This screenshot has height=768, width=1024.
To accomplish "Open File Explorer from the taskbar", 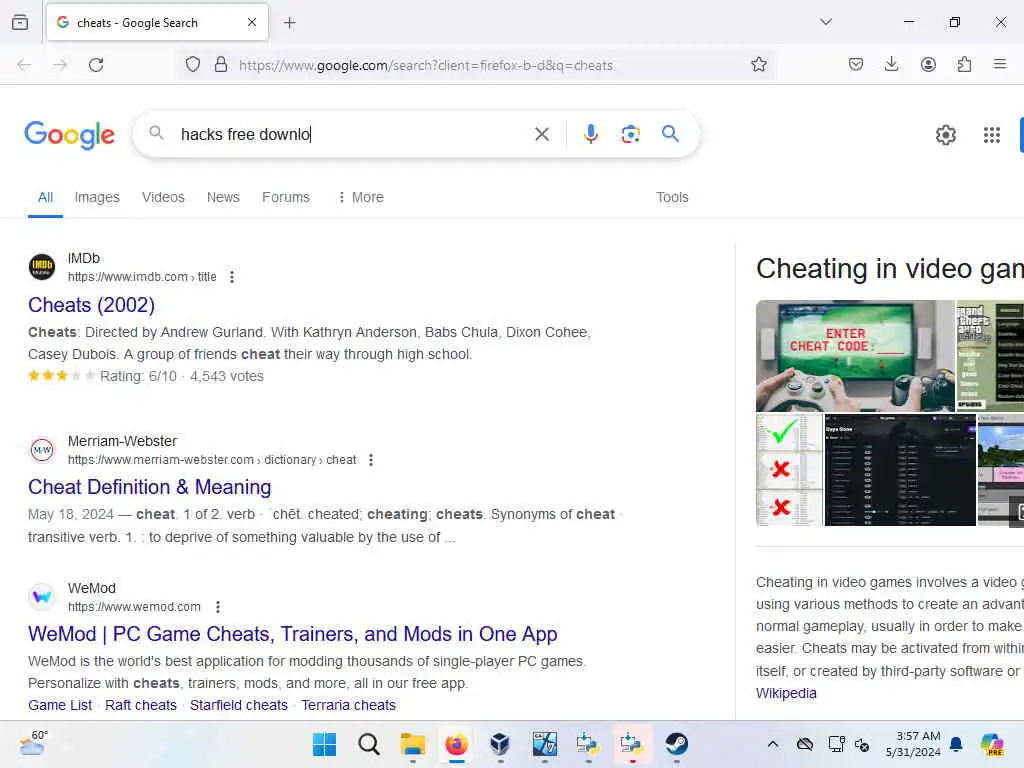I will click(413, 744).
